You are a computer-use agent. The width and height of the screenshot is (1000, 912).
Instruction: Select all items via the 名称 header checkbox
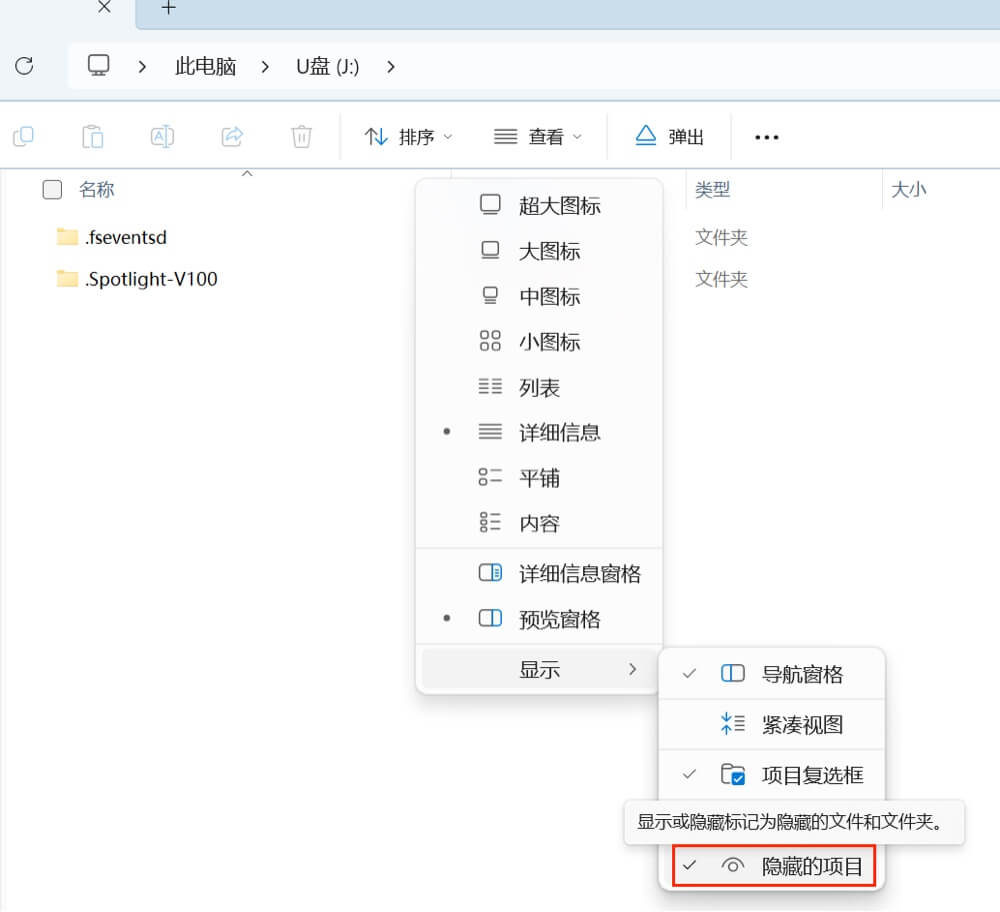pos(51,189)
